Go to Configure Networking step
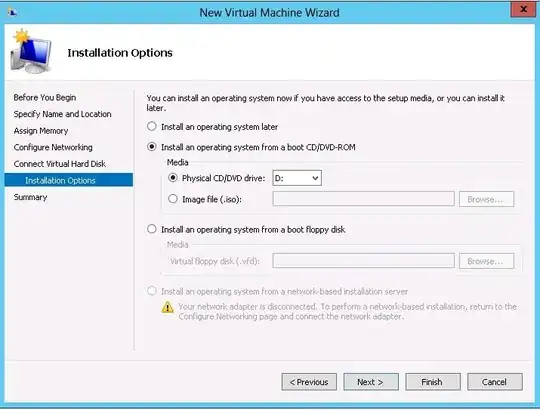540x410 pixels. [53, 147]
